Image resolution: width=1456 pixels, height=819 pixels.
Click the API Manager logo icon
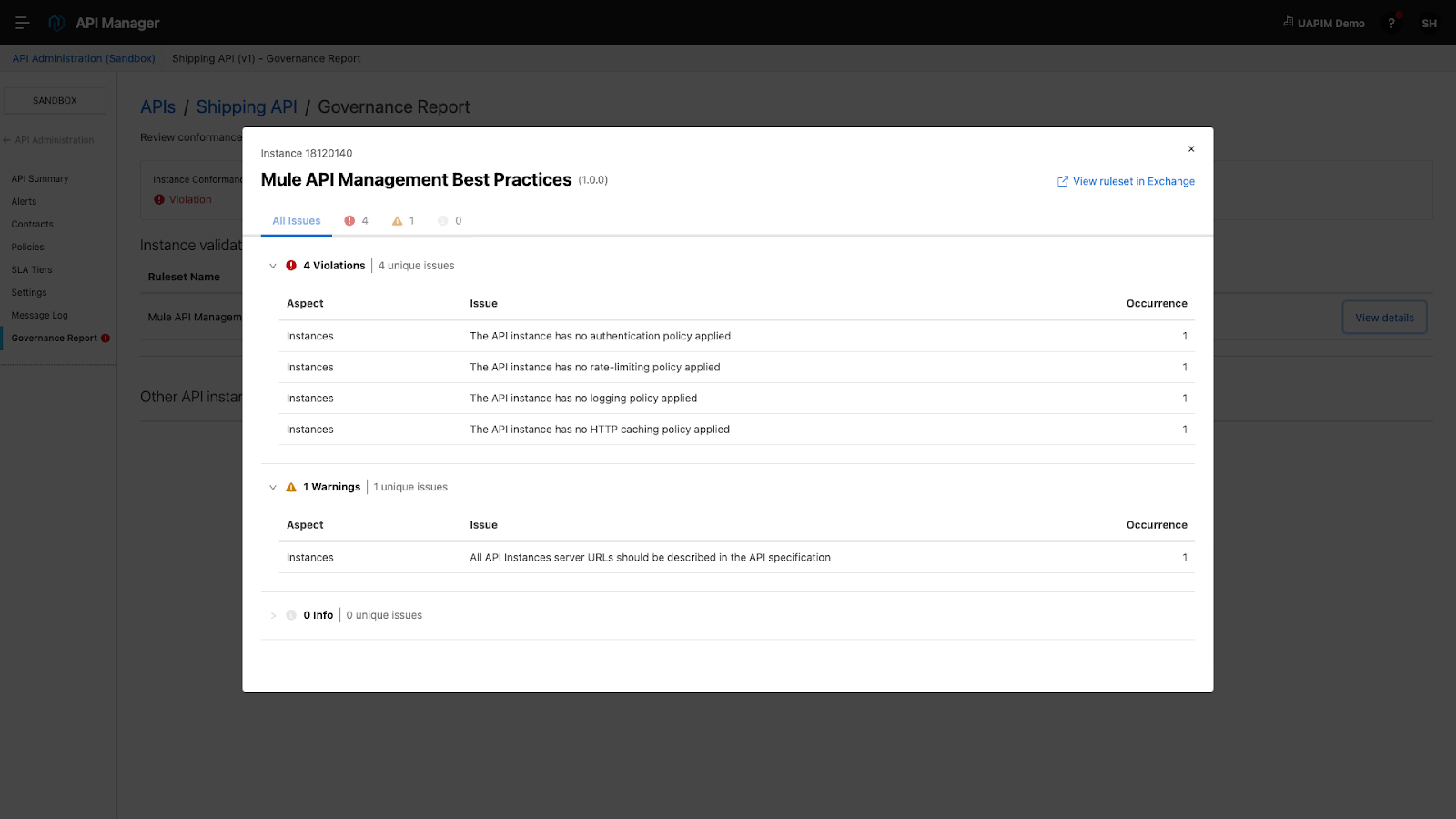56,23
